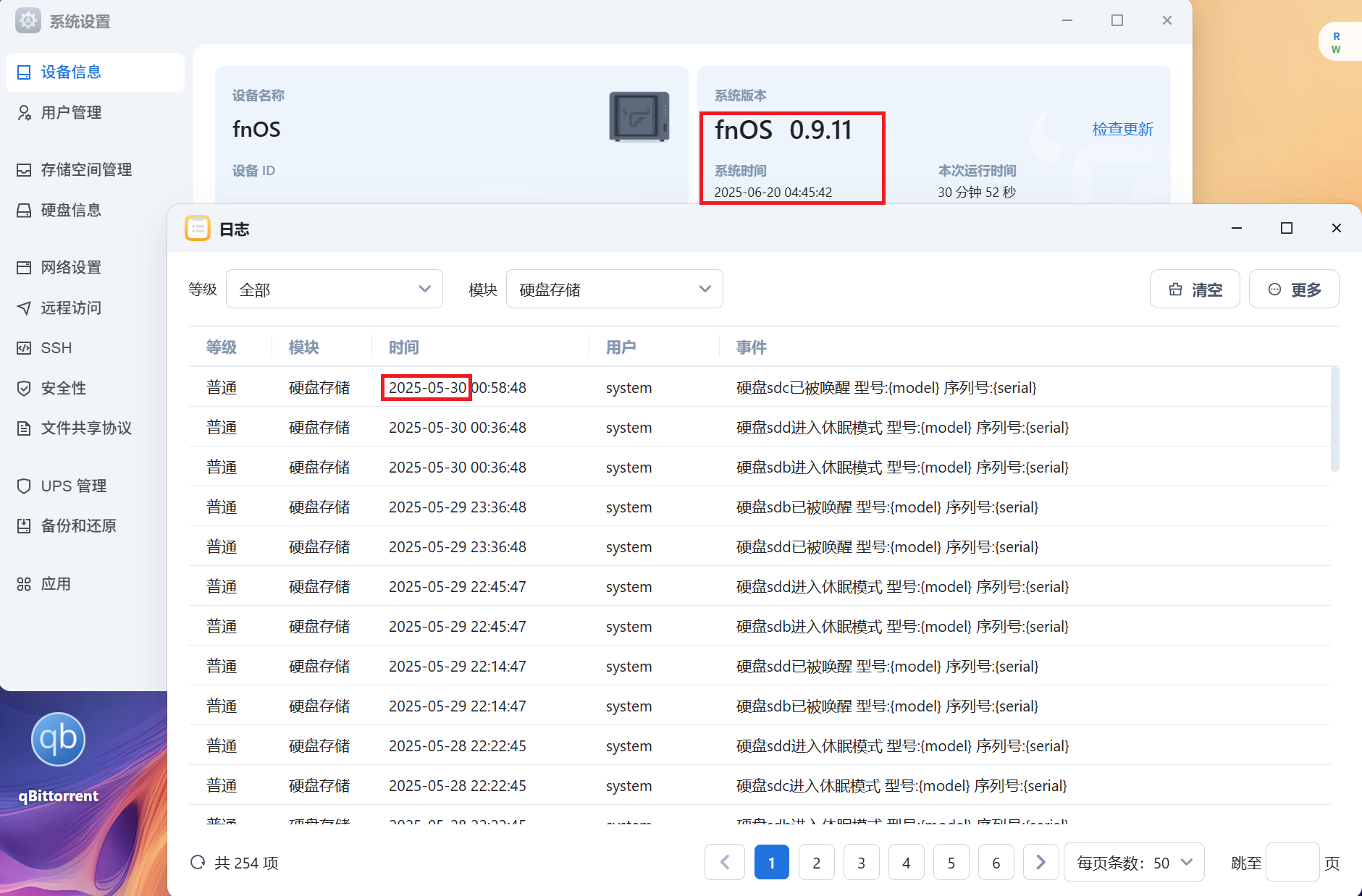Open 设备信息 in the settings sidebar
1362x896 pixels.
(x=95, y=72)
